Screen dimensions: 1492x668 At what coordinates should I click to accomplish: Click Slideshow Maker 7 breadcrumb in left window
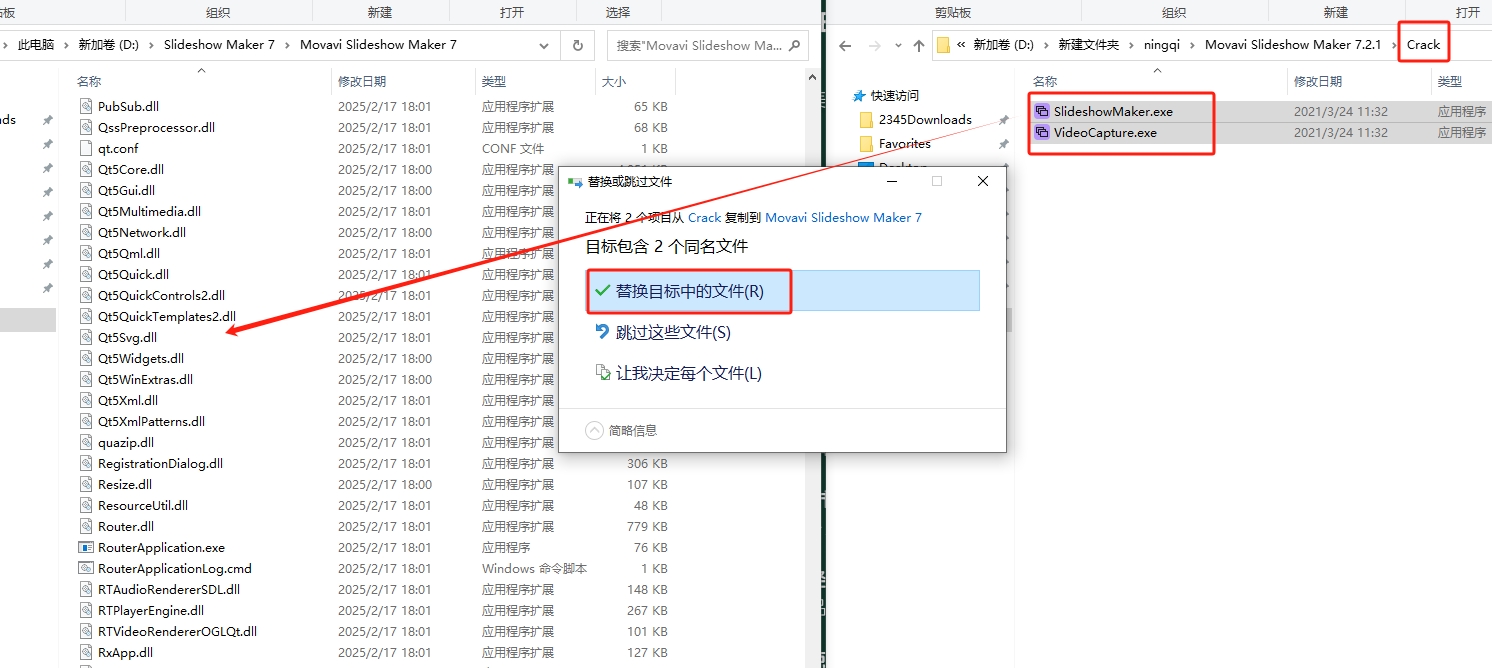click(219, 45)
